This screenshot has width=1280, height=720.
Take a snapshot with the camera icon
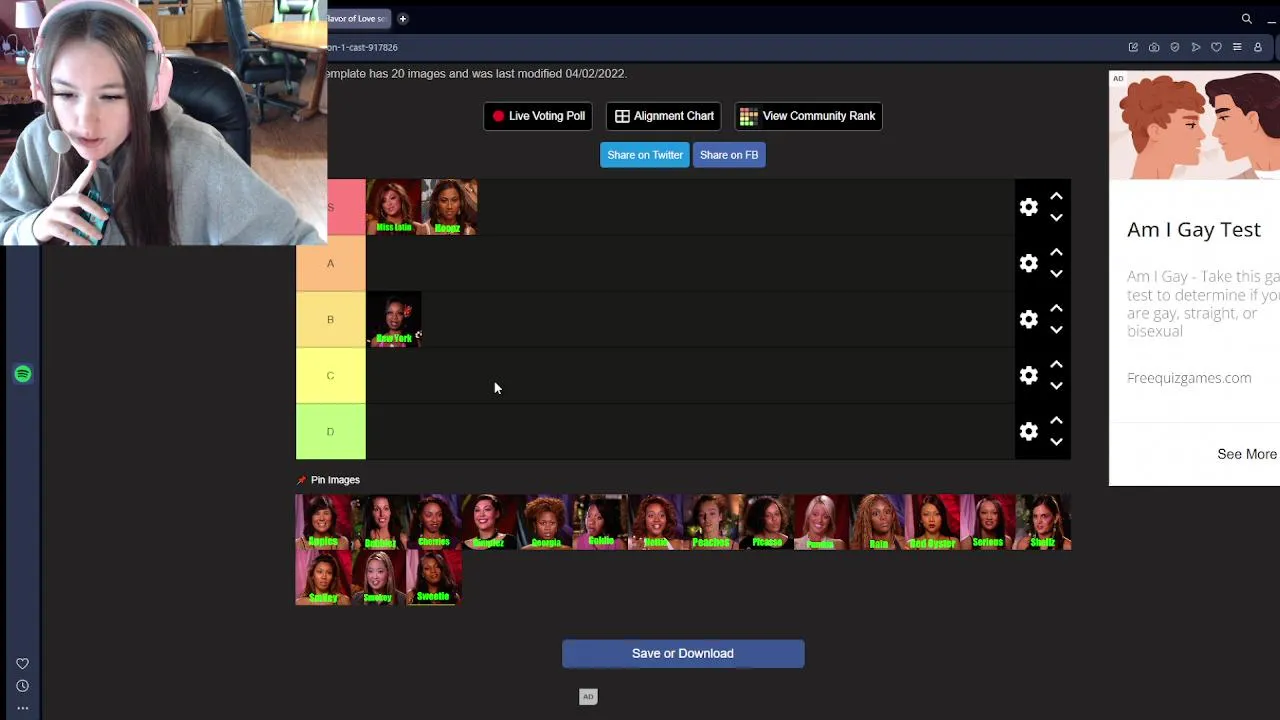(x=1154, y=47)
